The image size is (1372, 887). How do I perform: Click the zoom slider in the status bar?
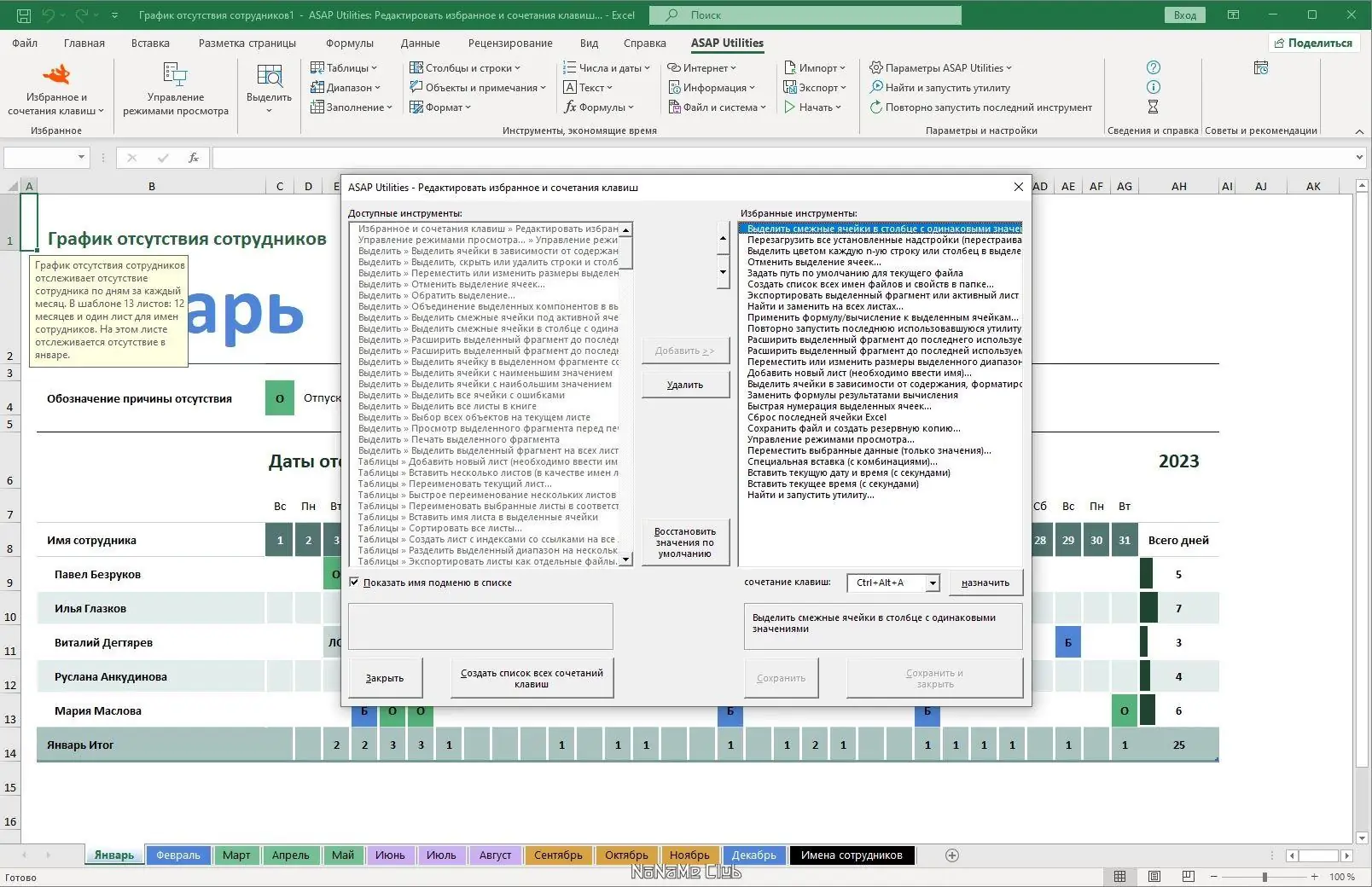pyautogui.click(x=1264, y=877)
